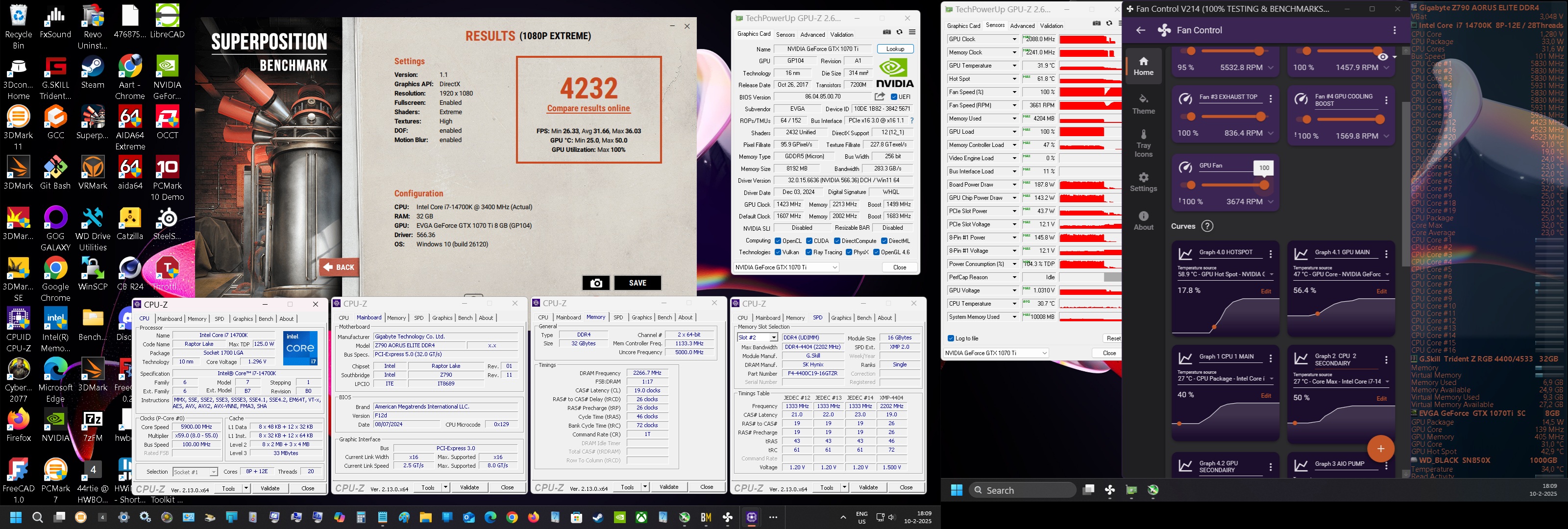Open Board Power Draw sensor dropdown
The image size is (1568, 529).
[x=1014, y=185]
